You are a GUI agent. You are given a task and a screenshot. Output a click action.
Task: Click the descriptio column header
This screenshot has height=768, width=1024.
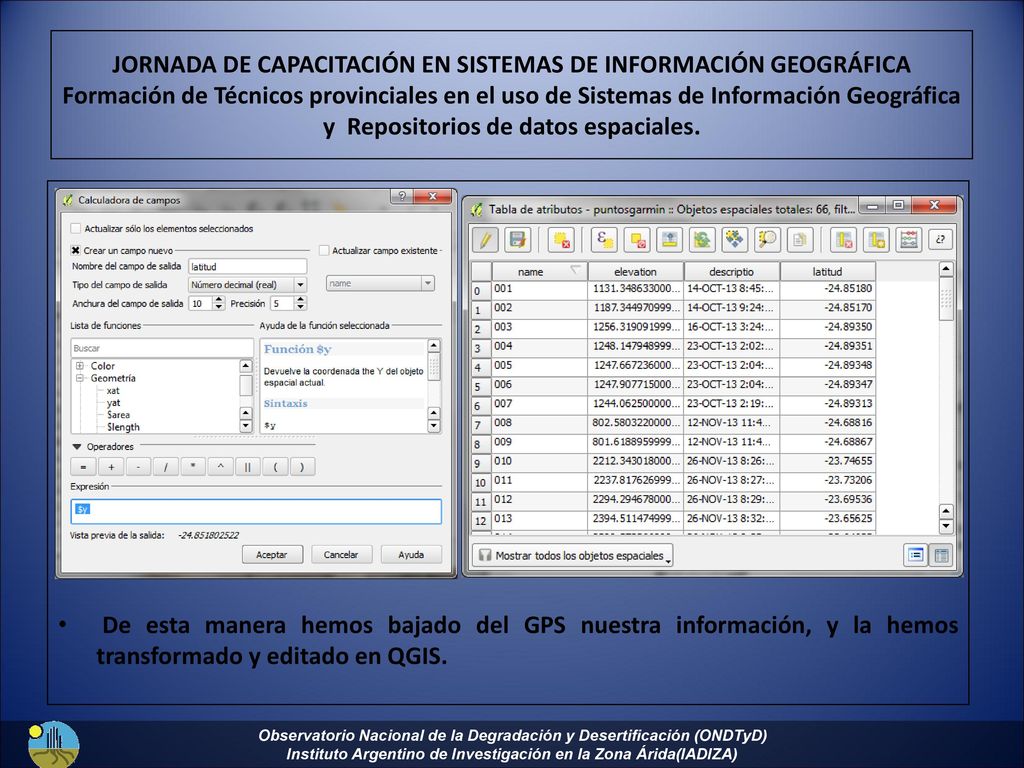pyautogui.click(x=731, y=272)
